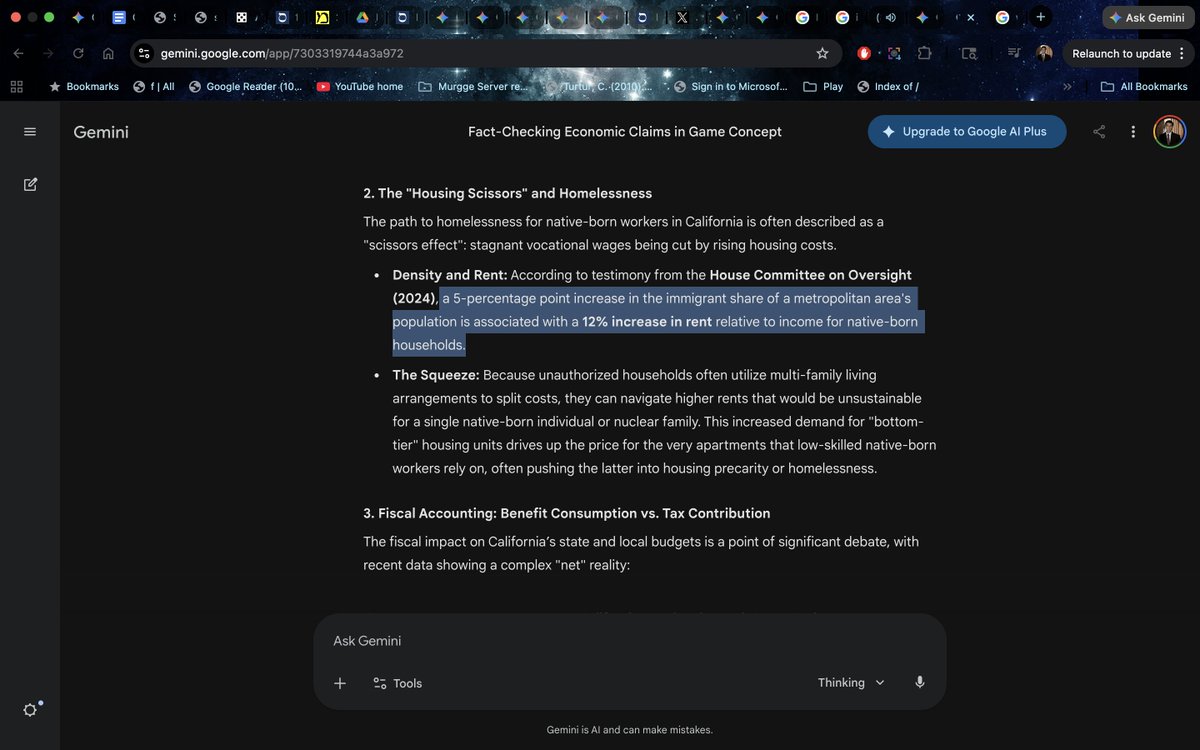Switch to the X (Twitter) tab
1200x750 pixels.
click(x=682, y=17)
